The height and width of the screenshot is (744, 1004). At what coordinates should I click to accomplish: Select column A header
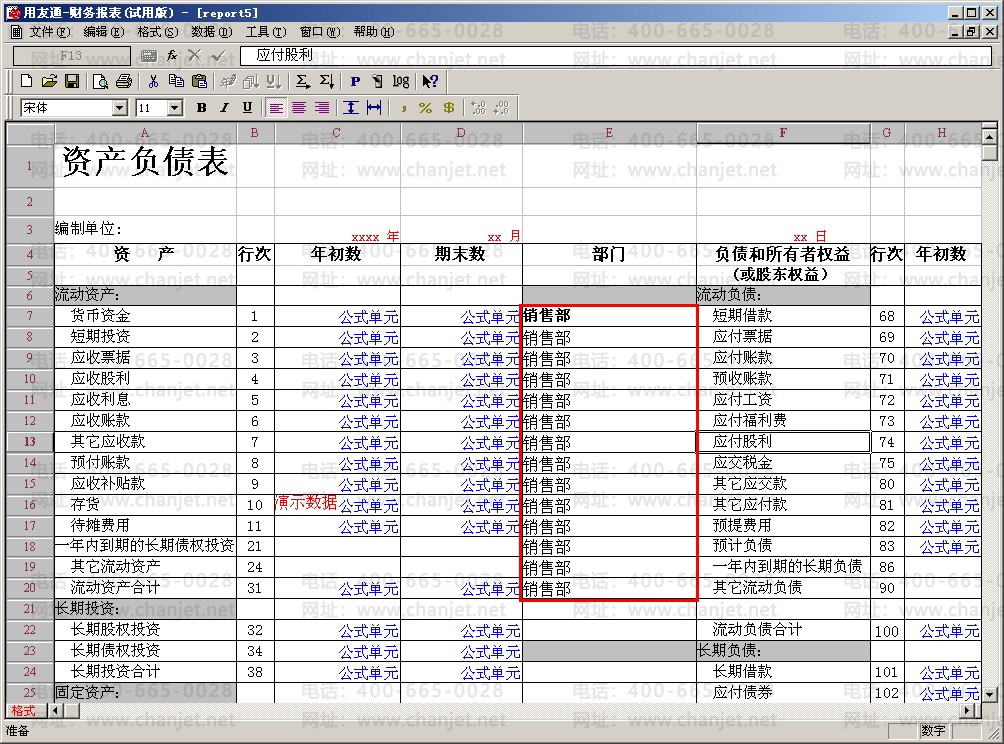[145, 133]
